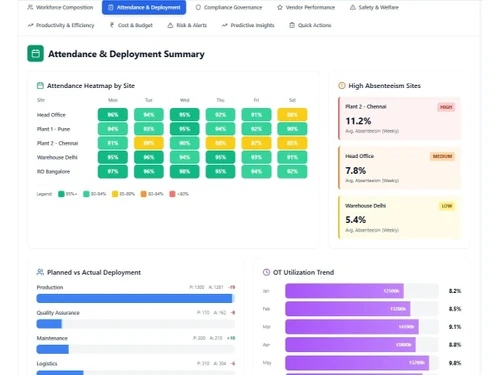This screenshot has width=500, height=375.
Task: Click the Safety & Welfare warning icon
Action: coord(353,7)
